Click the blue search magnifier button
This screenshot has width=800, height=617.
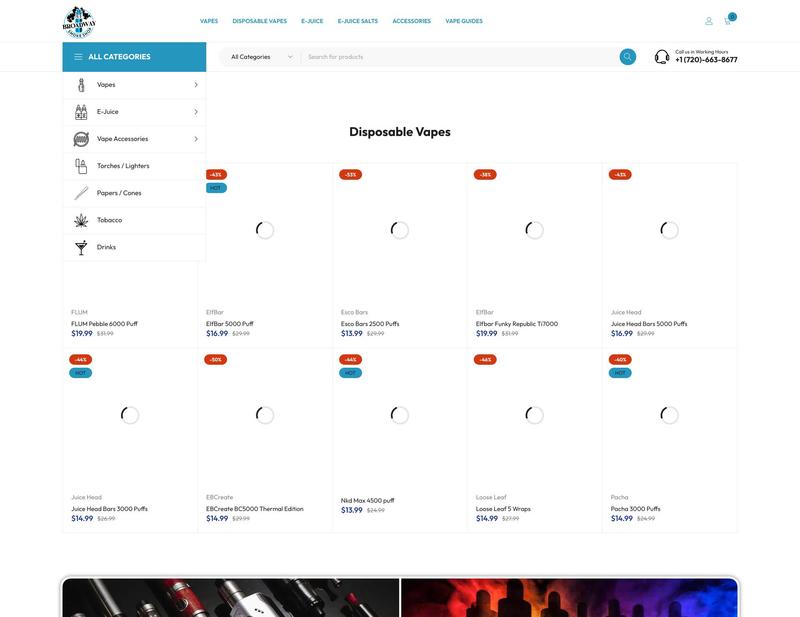point(628,57)
